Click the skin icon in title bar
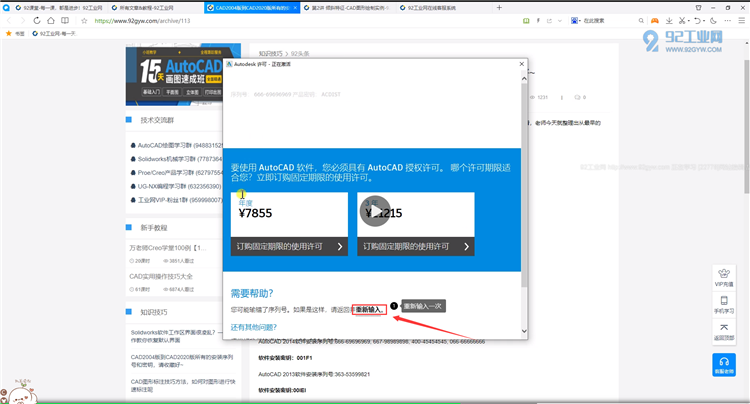750x404 pixels. tap(698, 8)
